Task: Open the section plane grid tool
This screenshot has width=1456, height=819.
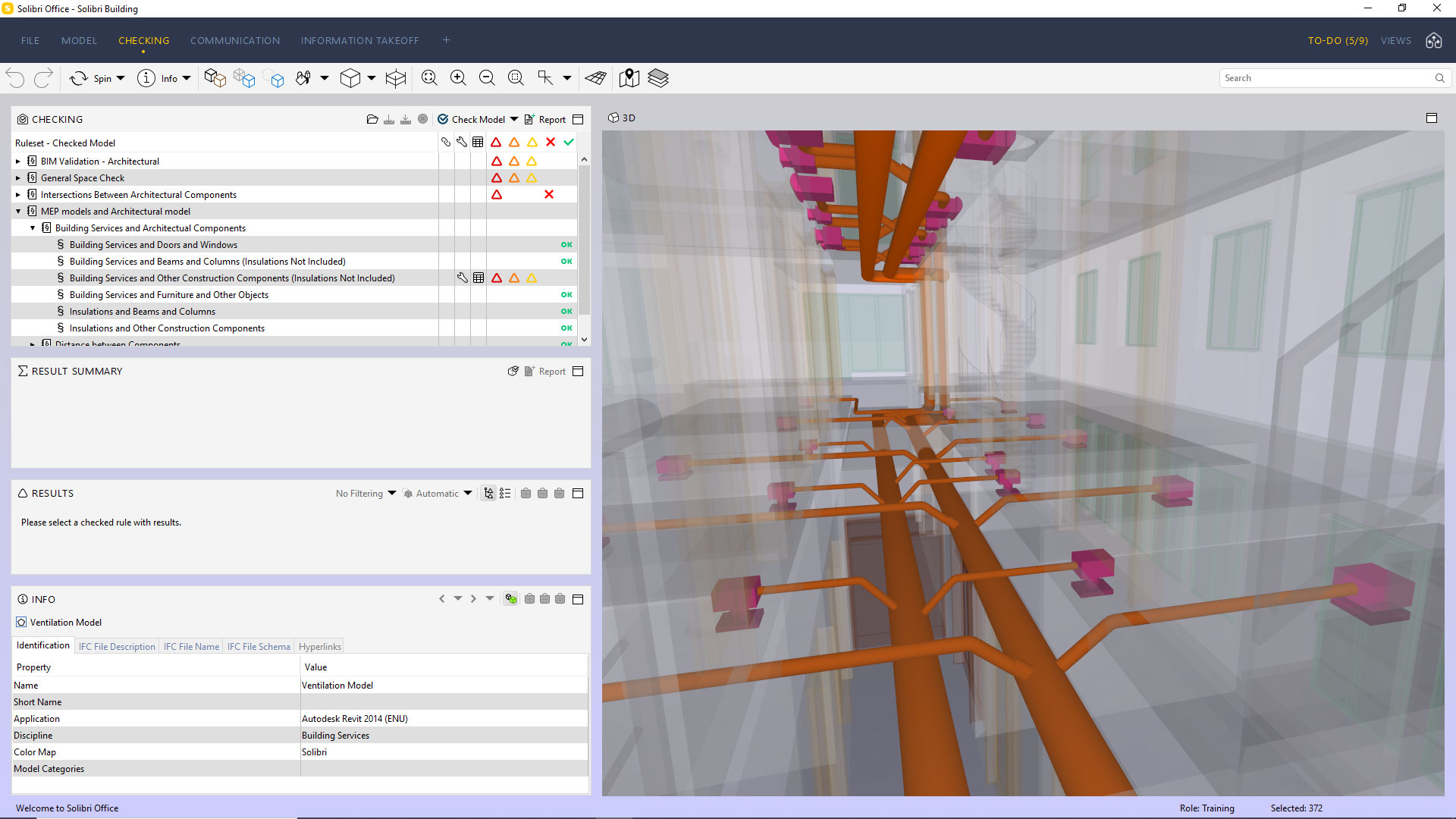Action: pos(596,78)
